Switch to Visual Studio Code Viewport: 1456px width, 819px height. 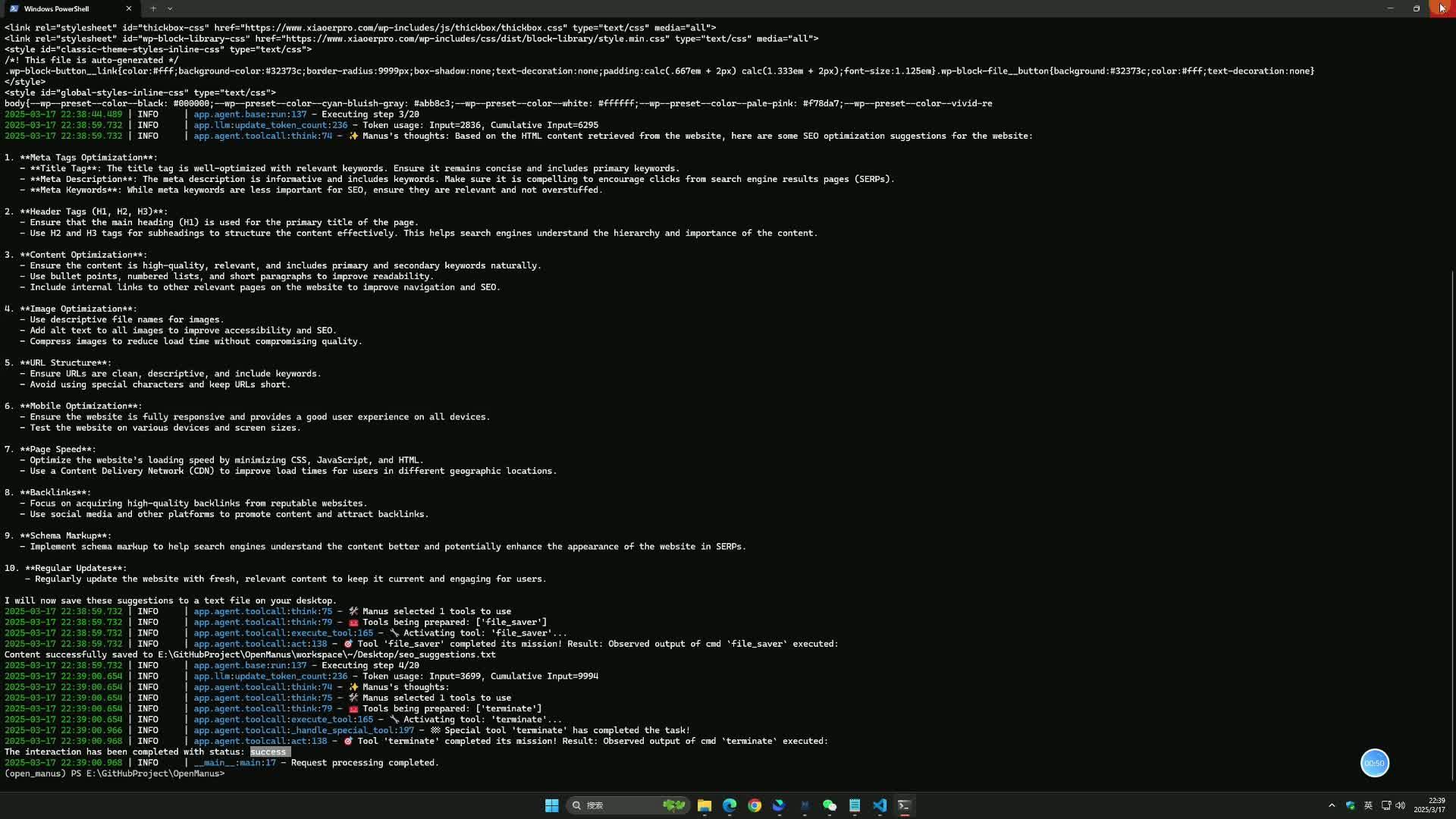tap(880, 805)
